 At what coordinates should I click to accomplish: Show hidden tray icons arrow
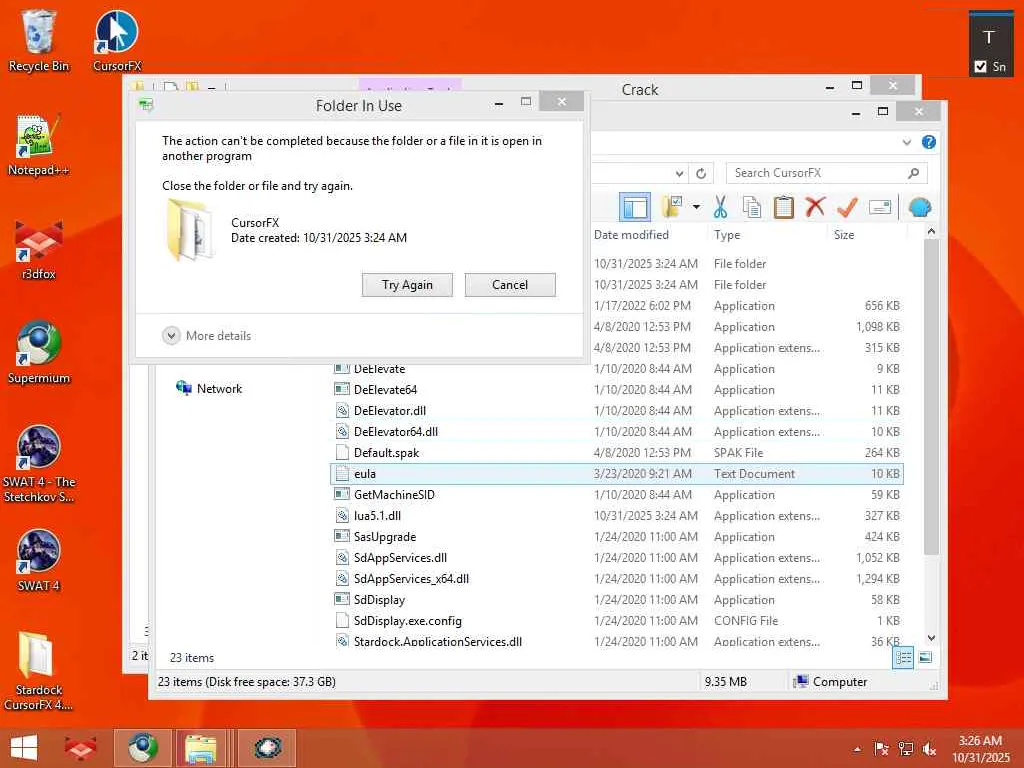coord(857,749)
